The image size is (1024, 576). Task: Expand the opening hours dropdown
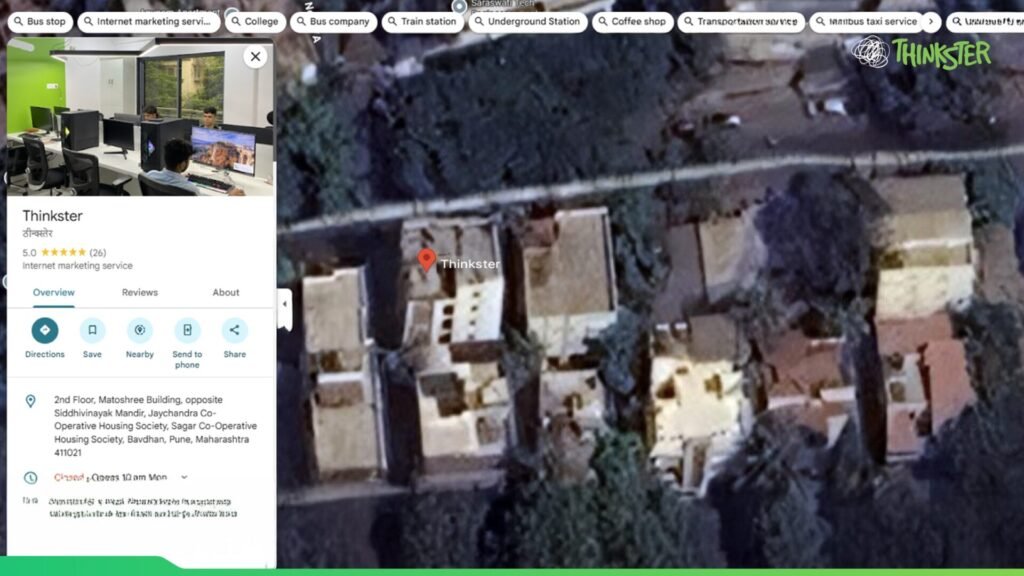(x=184, y=478)
